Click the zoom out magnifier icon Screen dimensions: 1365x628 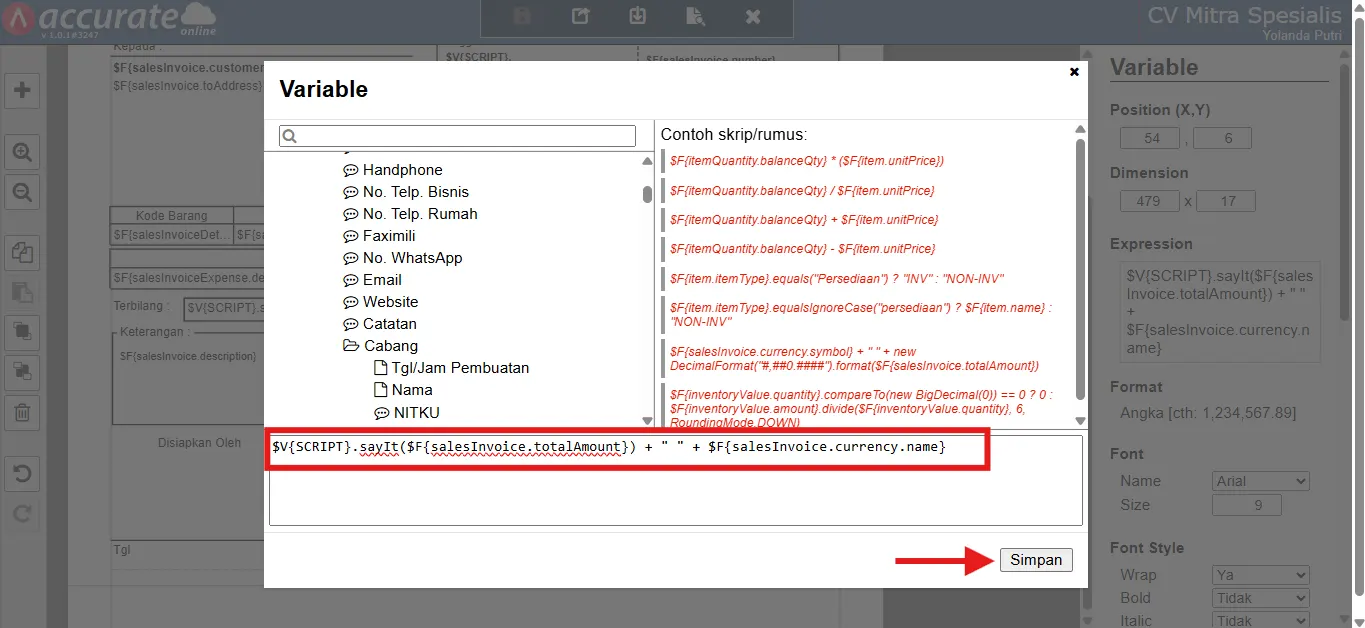22,191
